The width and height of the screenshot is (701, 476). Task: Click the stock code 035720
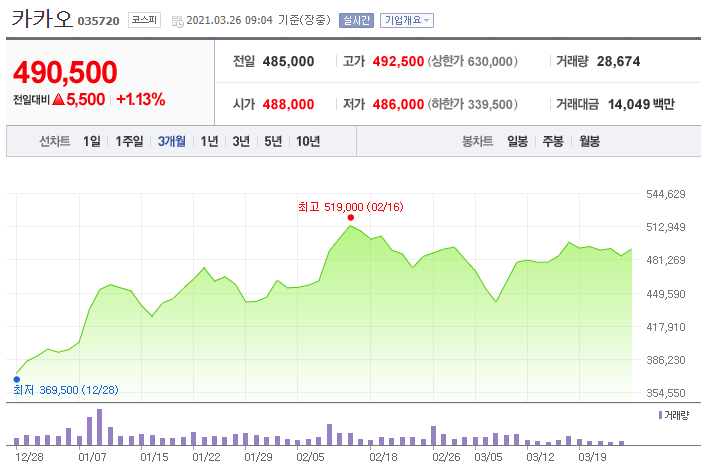click(98, 21)
